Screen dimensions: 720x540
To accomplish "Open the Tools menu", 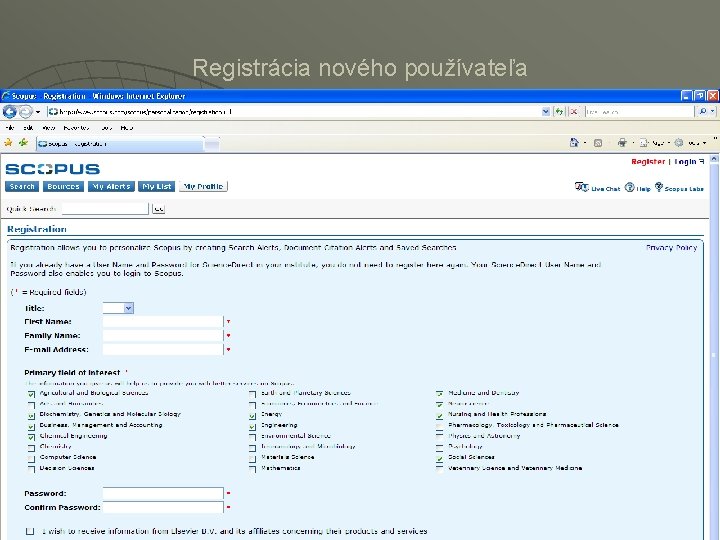I will pyautogui.click(x=107, y=128).
